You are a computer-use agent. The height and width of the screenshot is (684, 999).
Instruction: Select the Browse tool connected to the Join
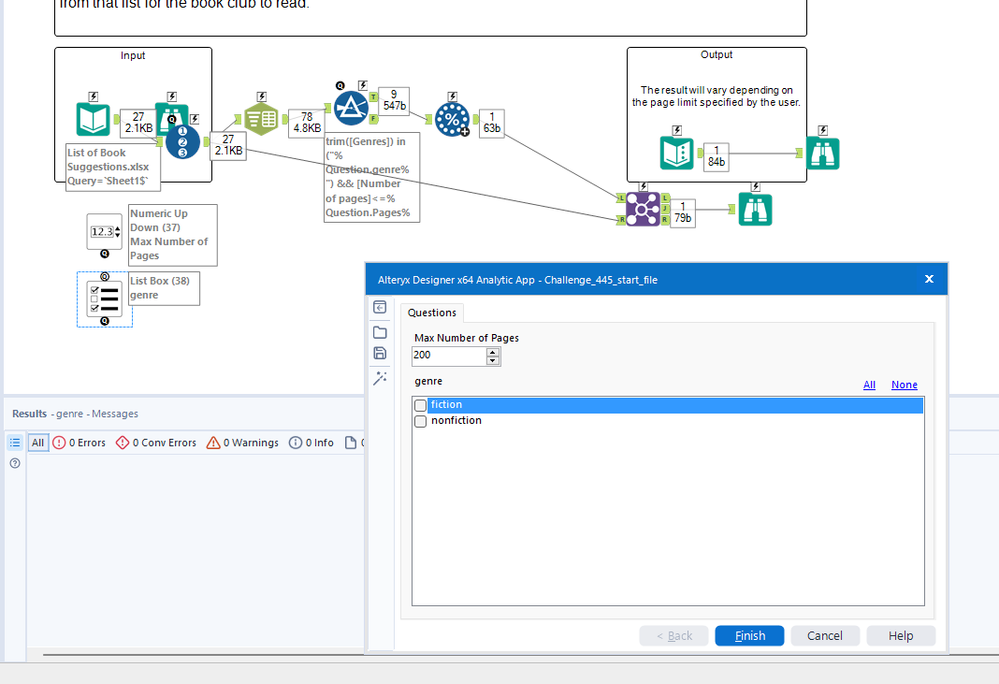[x=755, y=209]
